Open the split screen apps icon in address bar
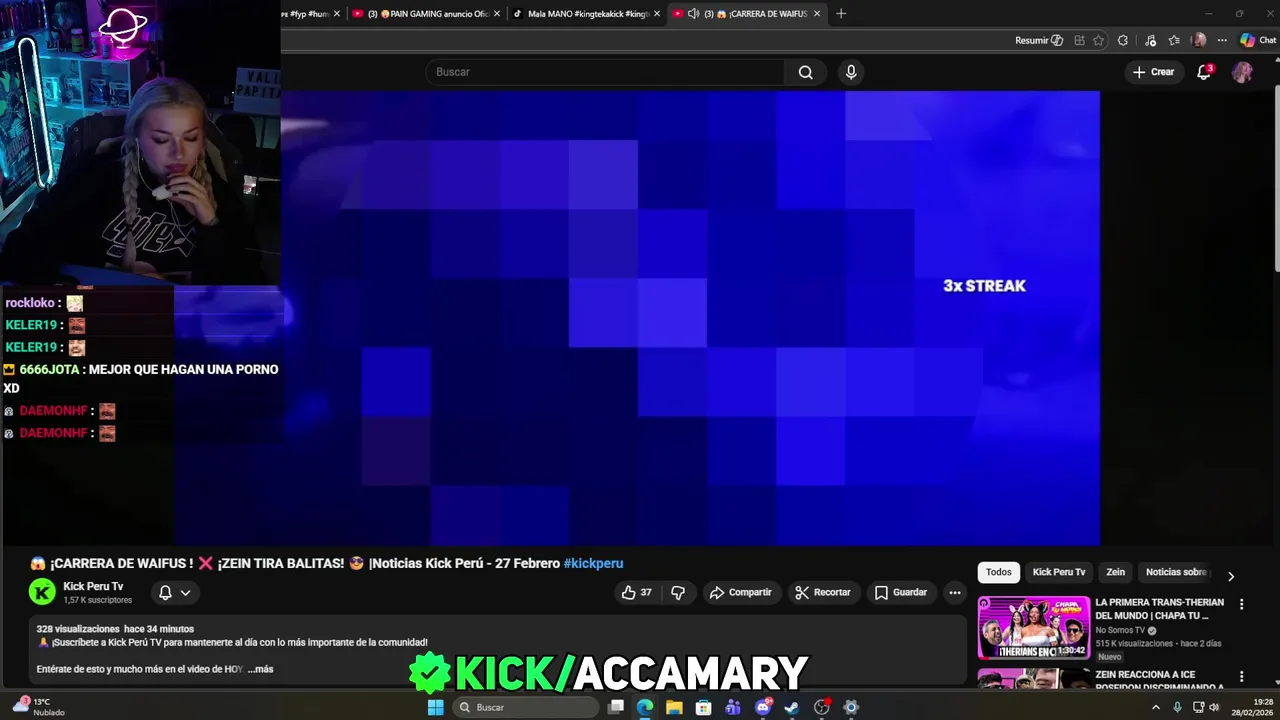This screenshot has width=1280, height=720. (1079, 41)
